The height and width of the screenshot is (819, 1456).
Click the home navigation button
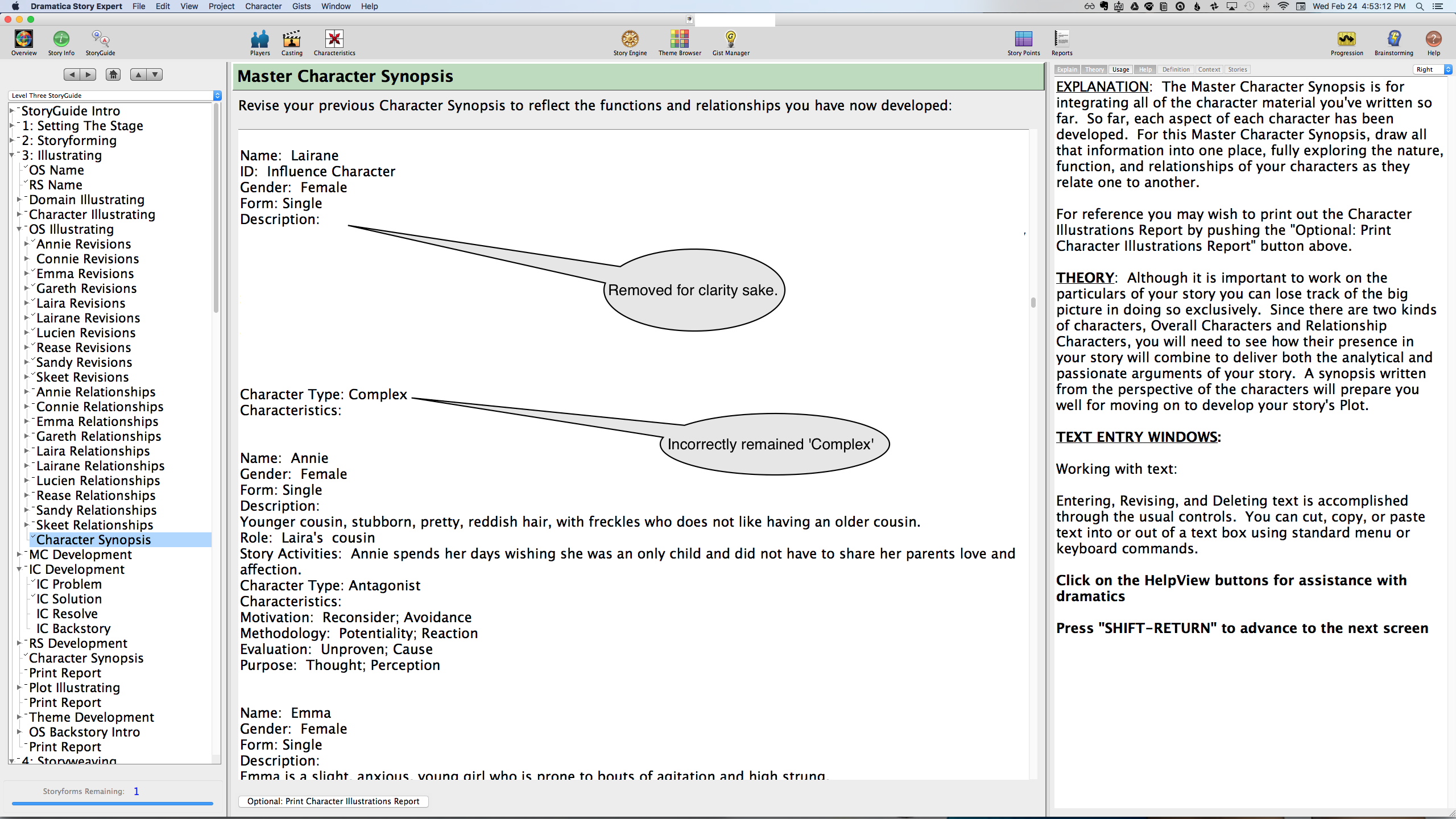pos(113,75)
